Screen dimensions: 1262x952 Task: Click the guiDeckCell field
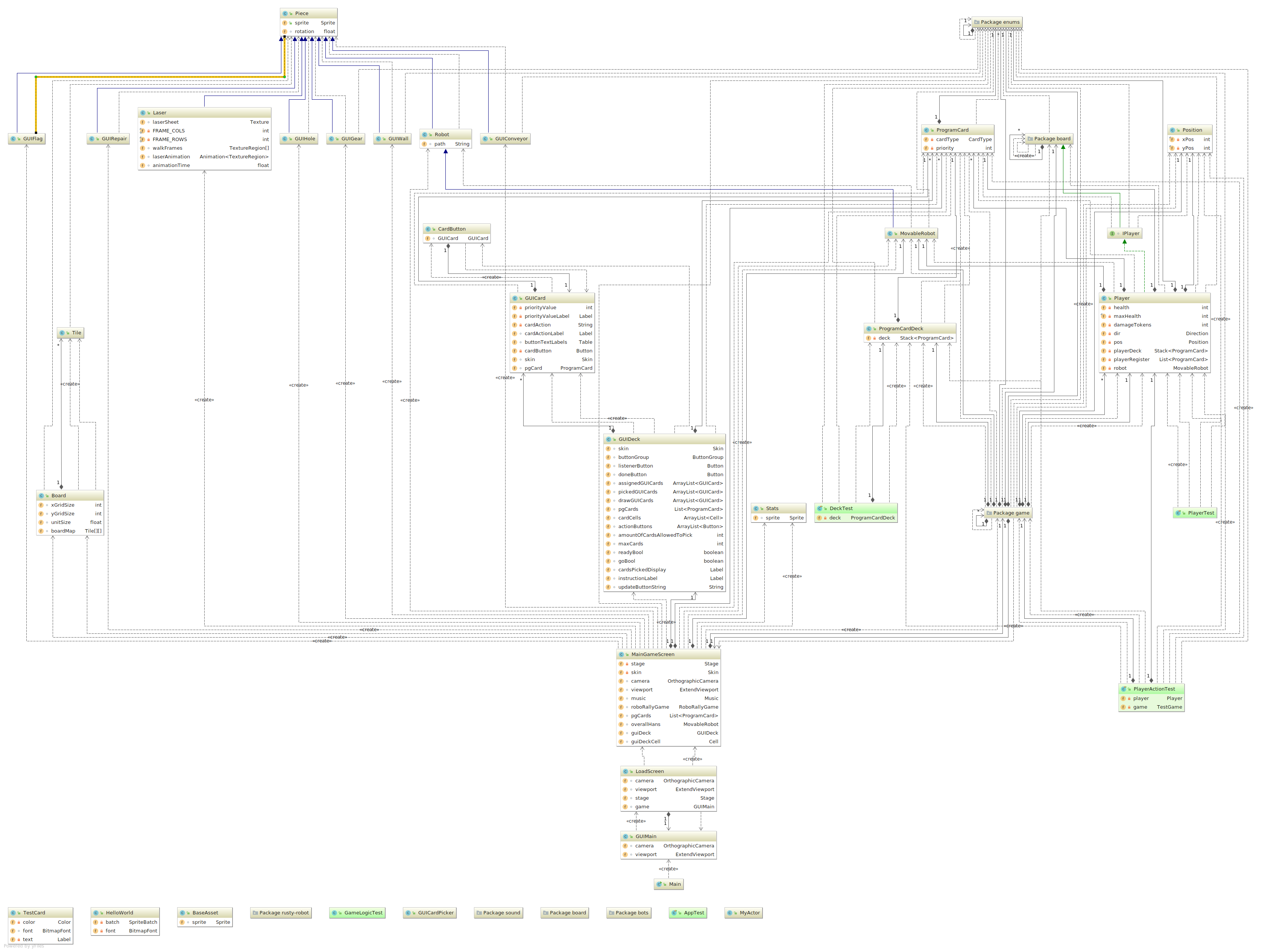pos(669,741)
